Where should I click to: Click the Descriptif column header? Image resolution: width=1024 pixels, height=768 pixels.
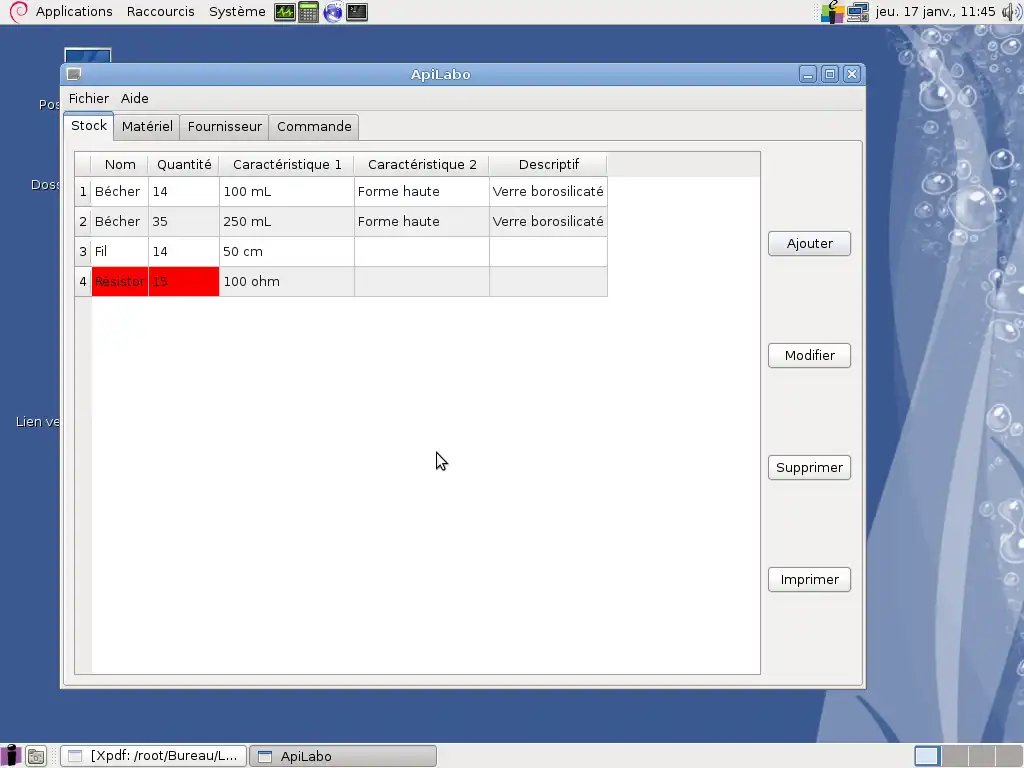549,165
